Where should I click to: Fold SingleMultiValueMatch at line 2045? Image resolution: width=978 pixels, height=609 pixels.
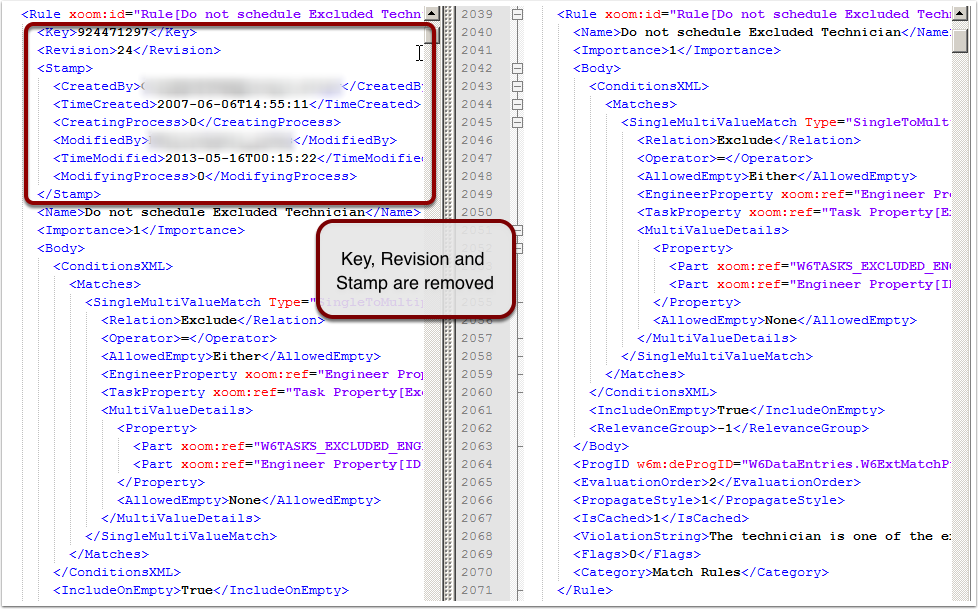coord(517,123)
